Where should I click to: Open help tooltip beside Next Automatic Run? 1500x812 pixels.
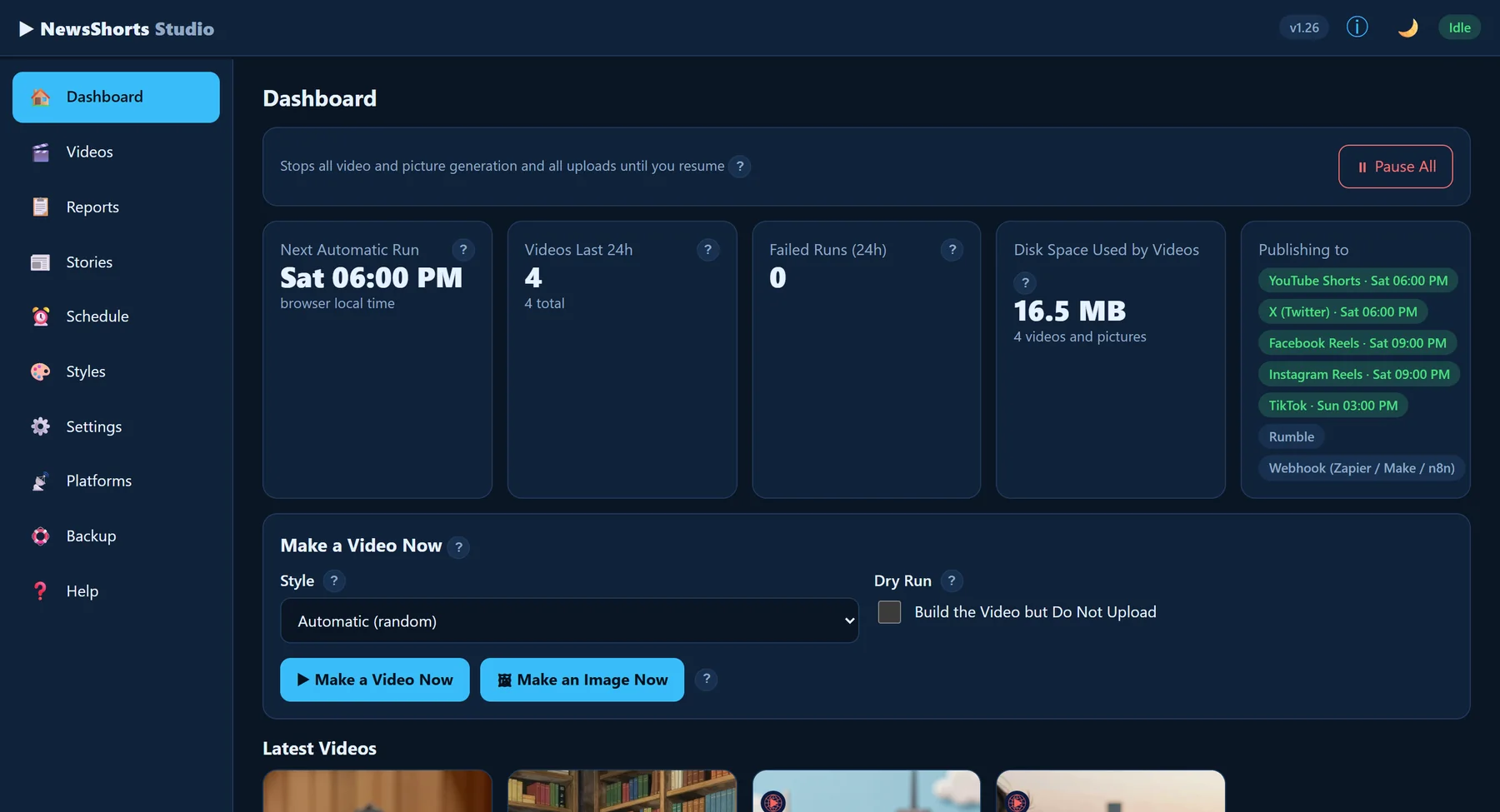point(463,250)
